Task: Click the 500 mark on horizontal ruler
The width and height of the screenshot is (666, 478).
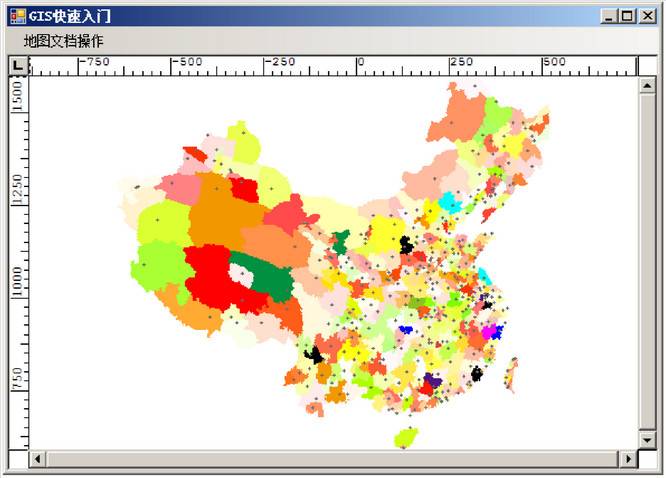Action: tap(554, 62)
